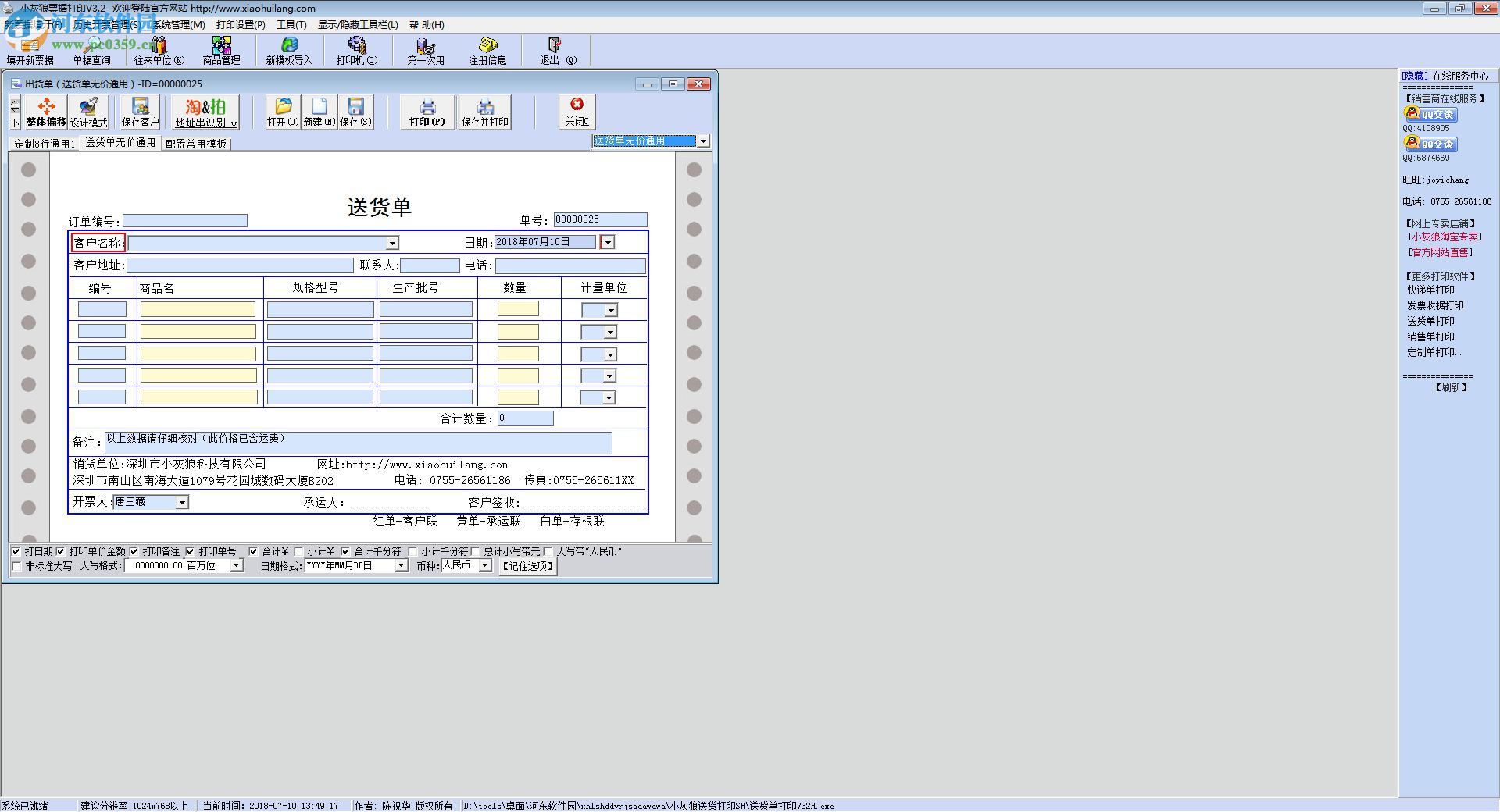1500x812 pixels.
Task: Open 帮助(H) menu
Action: pos(427,24)
